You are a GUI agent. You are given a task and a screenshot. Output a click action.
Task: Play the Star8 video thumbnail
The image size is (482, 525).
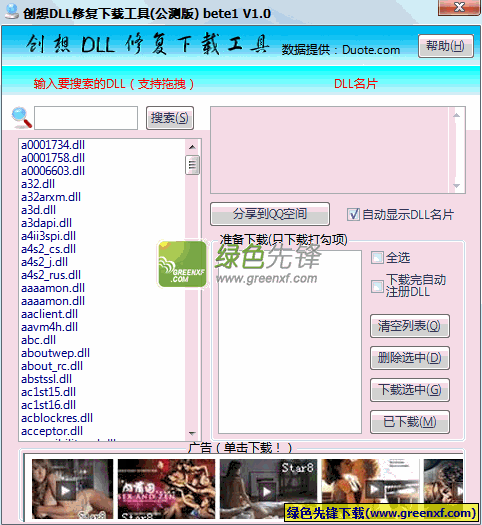tap(268, 489)
